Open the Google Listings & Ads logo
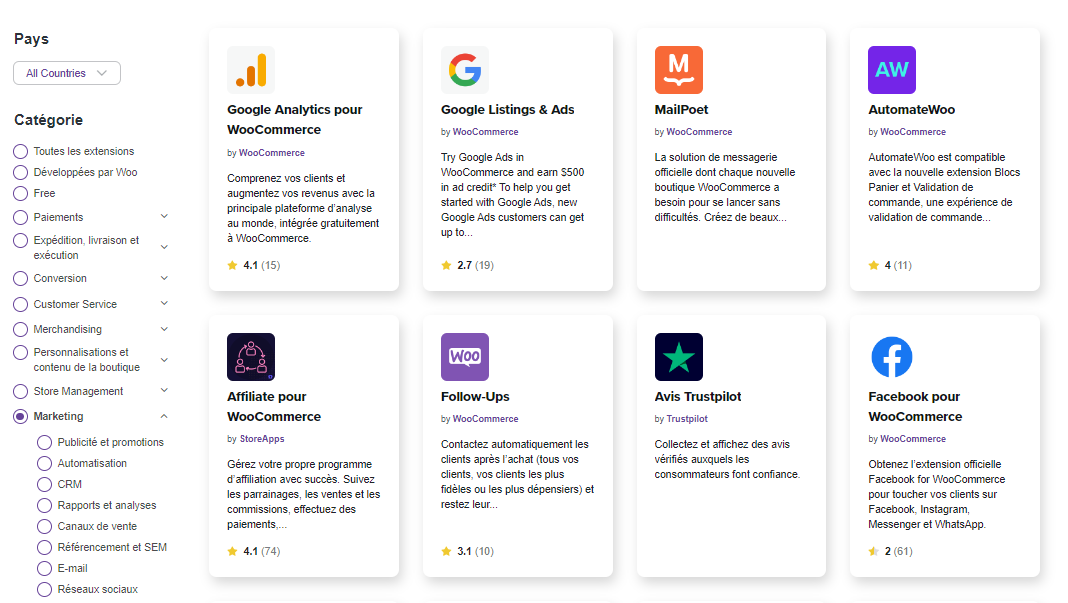 (x=465, y=70)
